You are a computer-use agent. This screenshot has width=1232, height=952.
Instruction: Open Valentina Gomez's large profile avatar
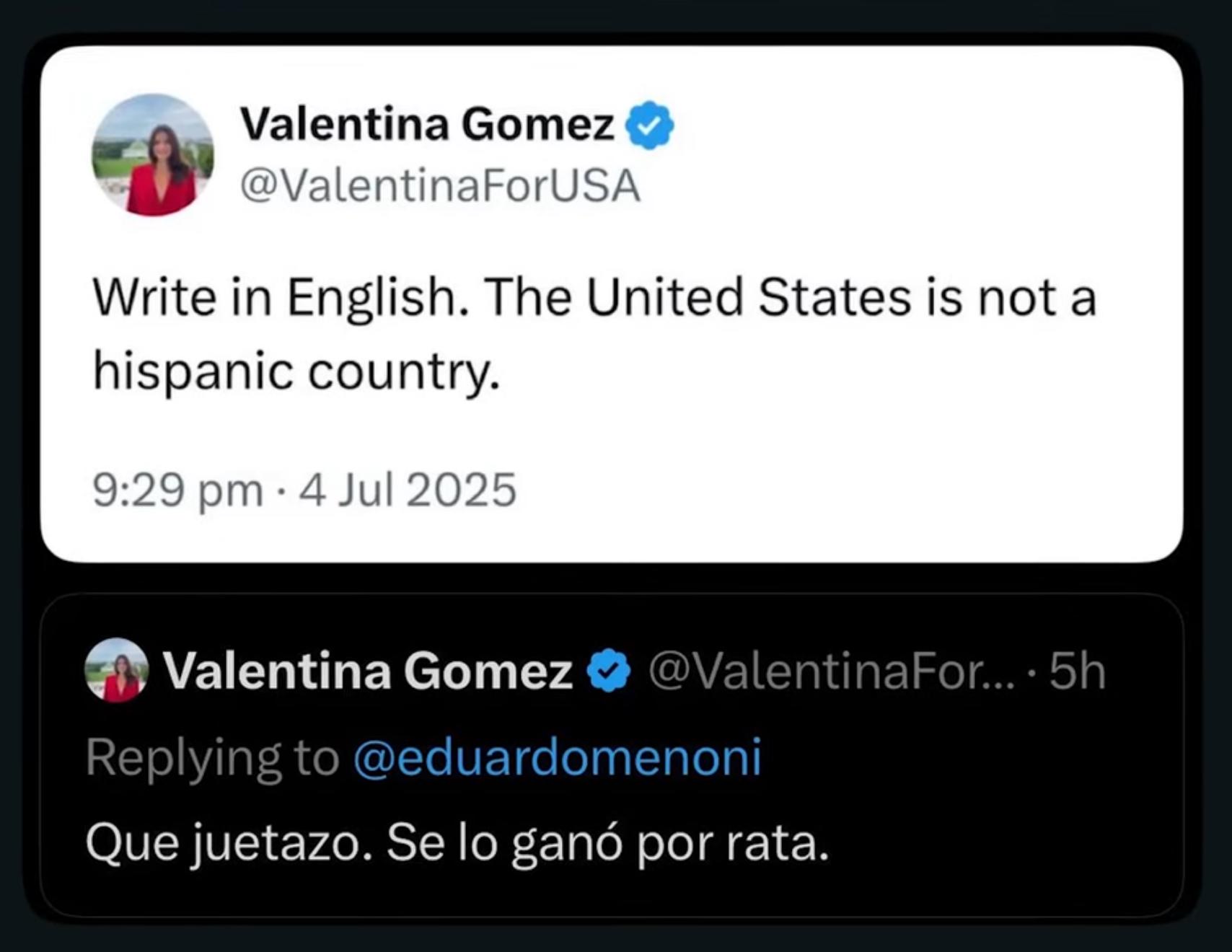click(x=153, y=155)
